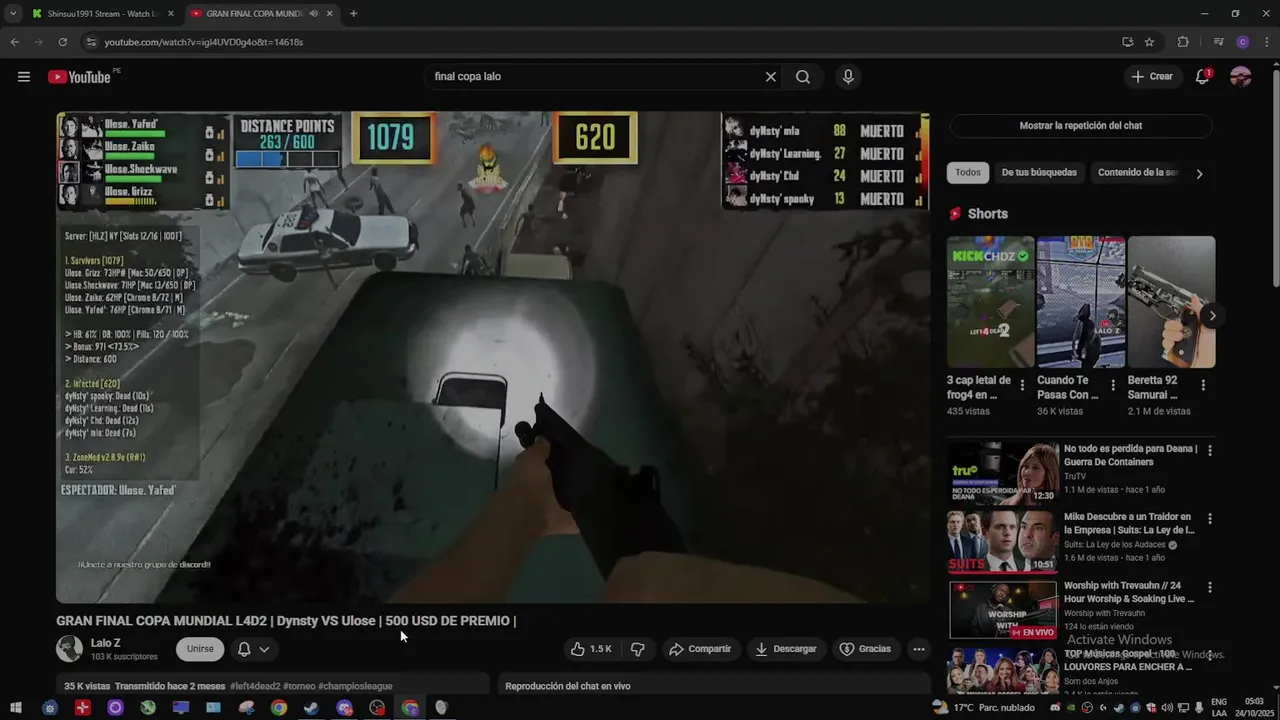This screenshot has width=1280, height=720.
Task: Open options for 'Beretta 92' short
Action: pos(1203,385)
